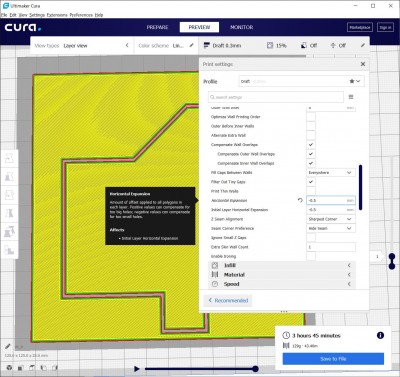Click the front view orientation icon

point(20,368)
